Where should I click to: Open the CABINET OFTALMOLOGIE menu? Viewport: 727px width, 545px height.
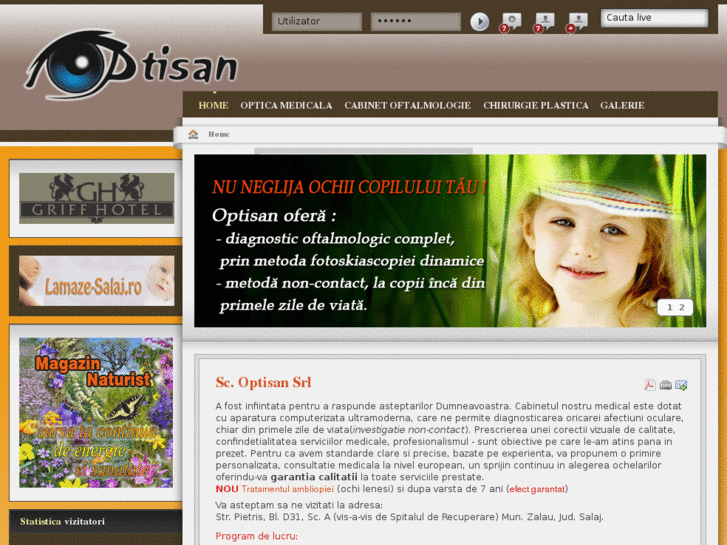pos(408,105)
